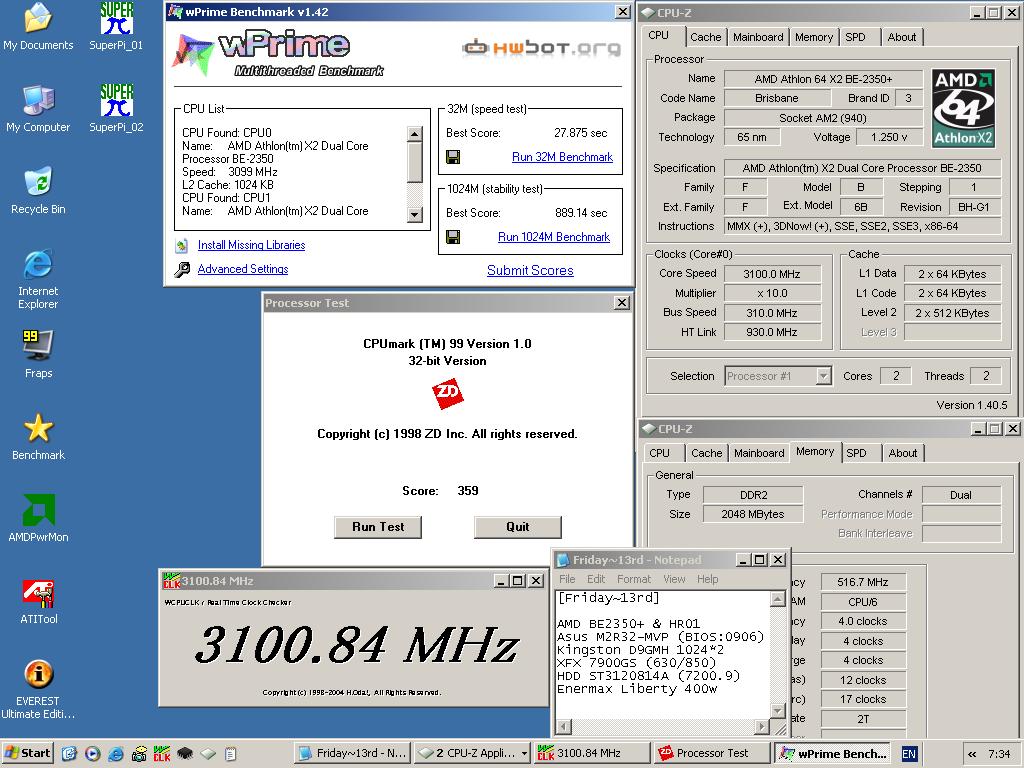
Task: Switch to Memory tab in top CPU-Z window
Action: pyautogui.click(x=814, y=37)
